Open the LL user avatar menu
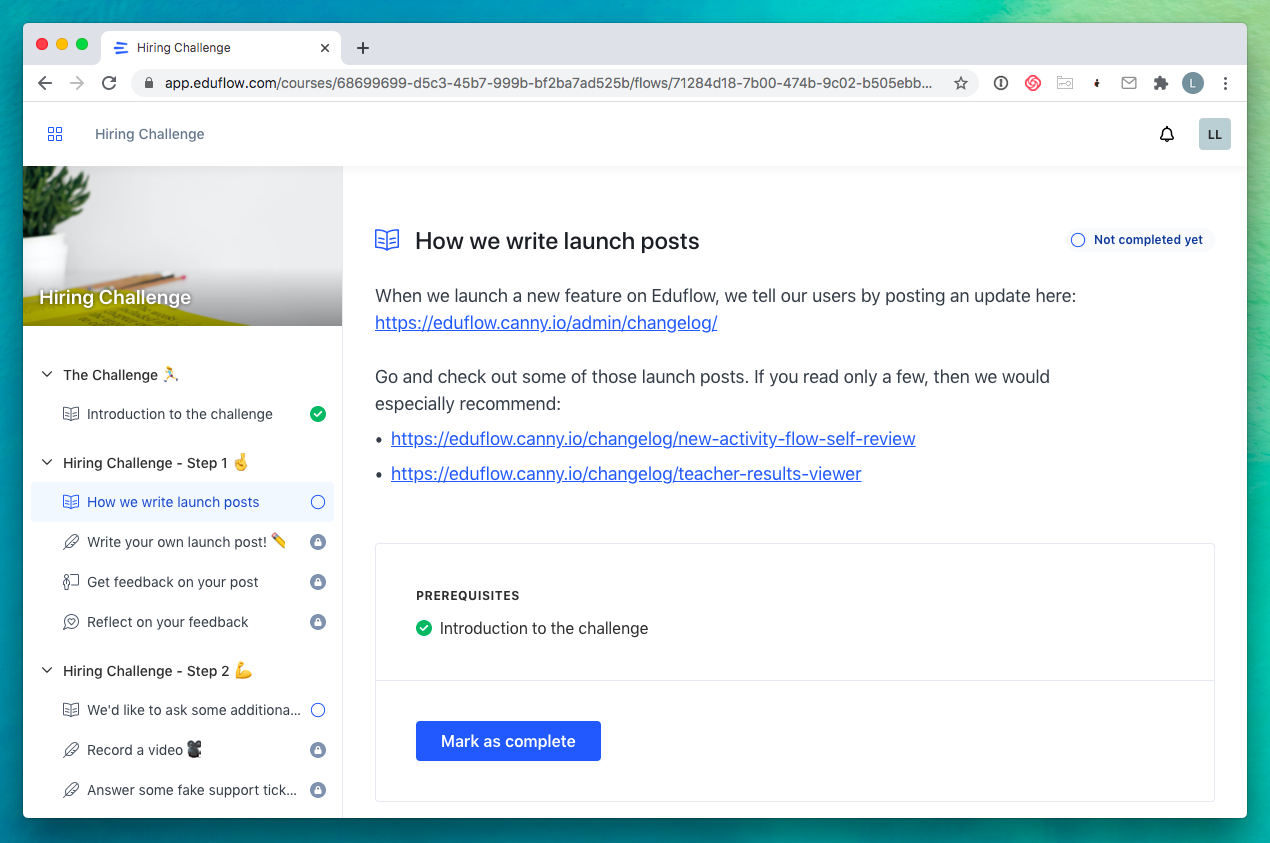The width and height of the screenshot is (1270, 843). click(1215, 134)
